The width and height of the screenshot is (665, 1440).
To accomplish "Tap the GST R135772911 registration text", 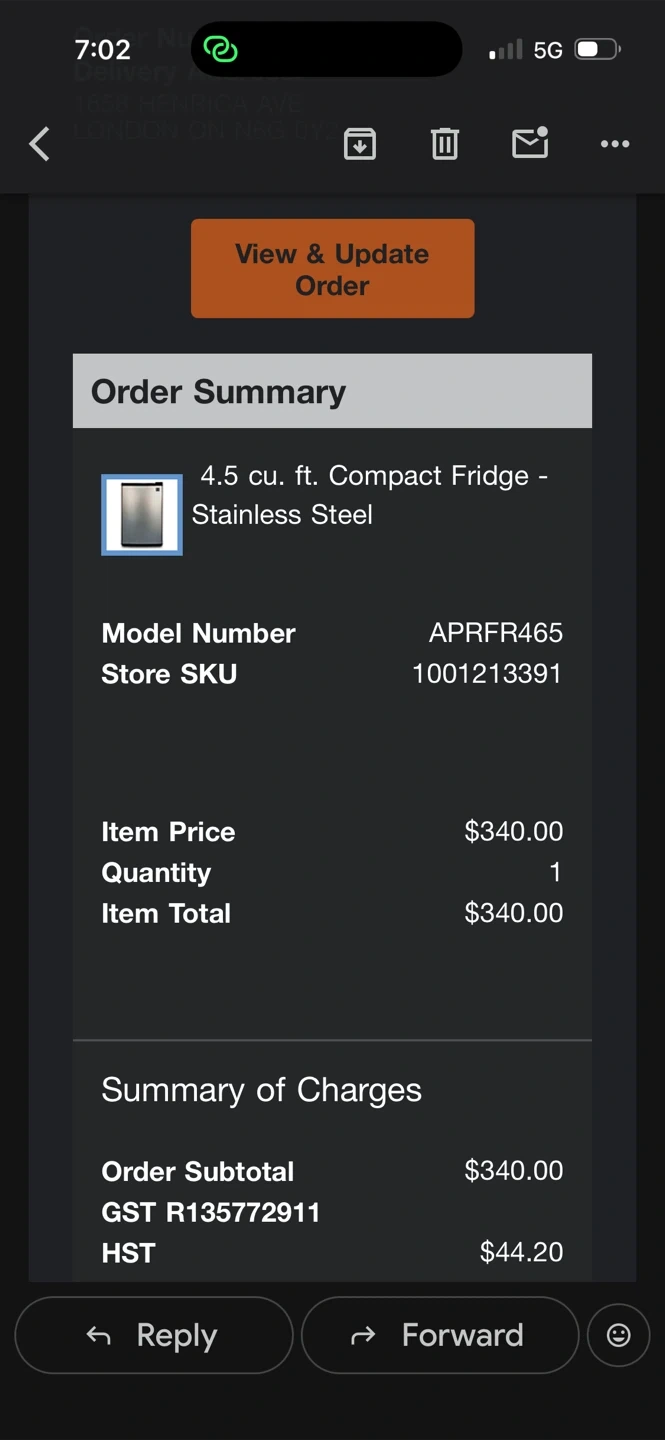I will [x=211, y=1212].
